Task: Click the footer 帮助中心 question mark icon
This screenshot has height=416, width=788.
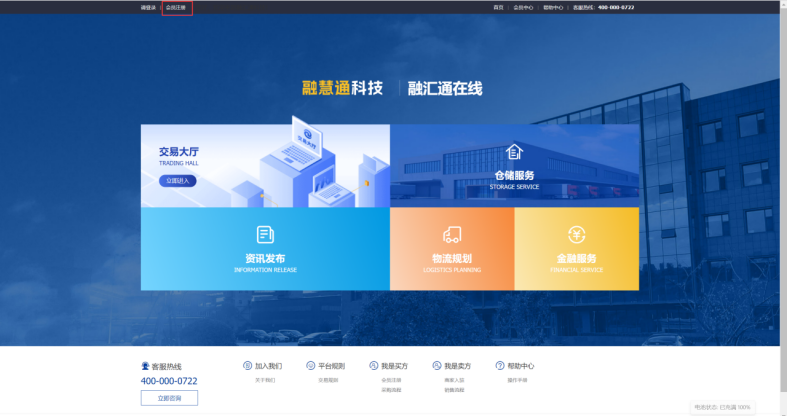Action: pyautogui.click(x=500, y=366)
